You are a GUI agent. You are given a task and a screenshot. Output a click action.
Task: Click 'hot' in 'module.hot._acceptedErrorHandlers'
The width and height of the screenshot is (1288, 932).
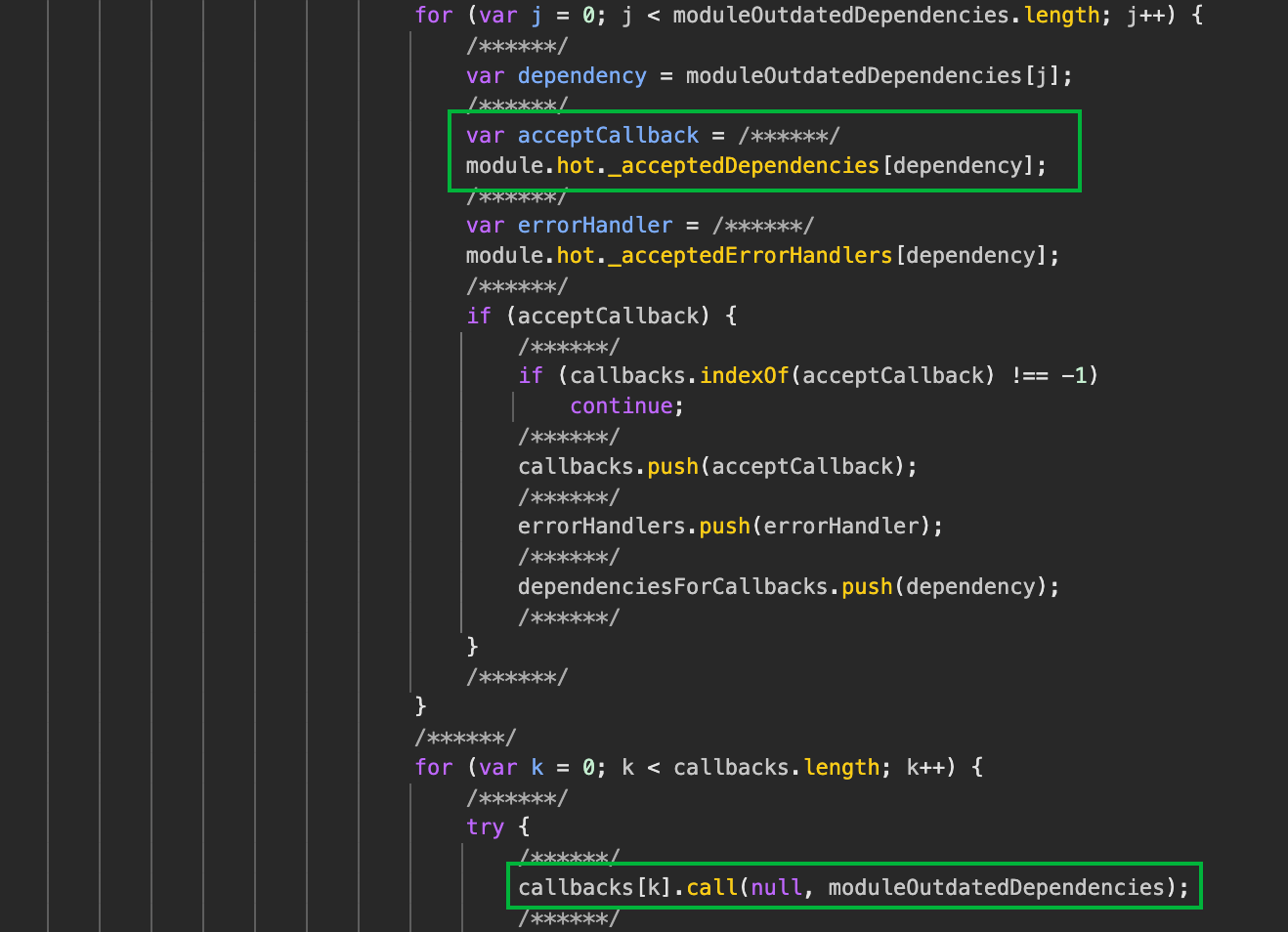click(577, 256)
